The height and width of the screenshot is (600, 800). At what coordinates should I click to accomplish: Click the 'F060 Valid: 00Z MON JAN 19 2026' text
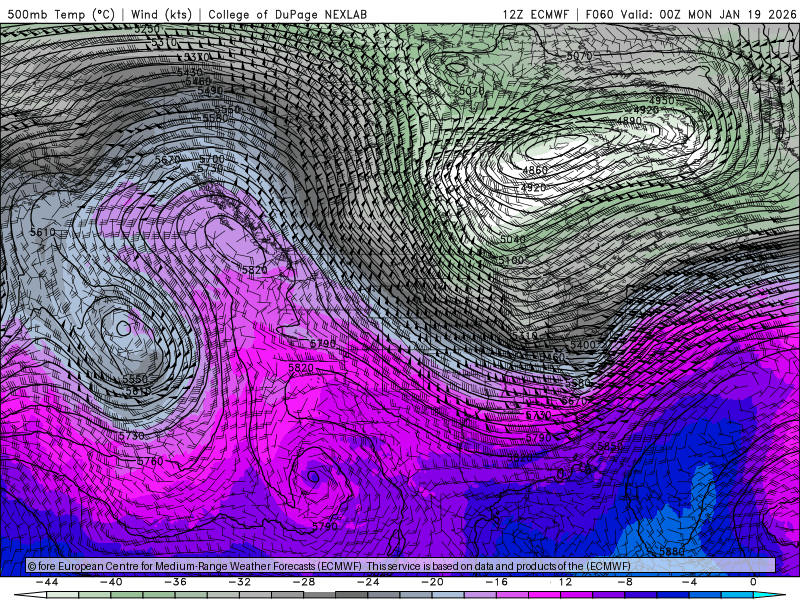(691, 14)
